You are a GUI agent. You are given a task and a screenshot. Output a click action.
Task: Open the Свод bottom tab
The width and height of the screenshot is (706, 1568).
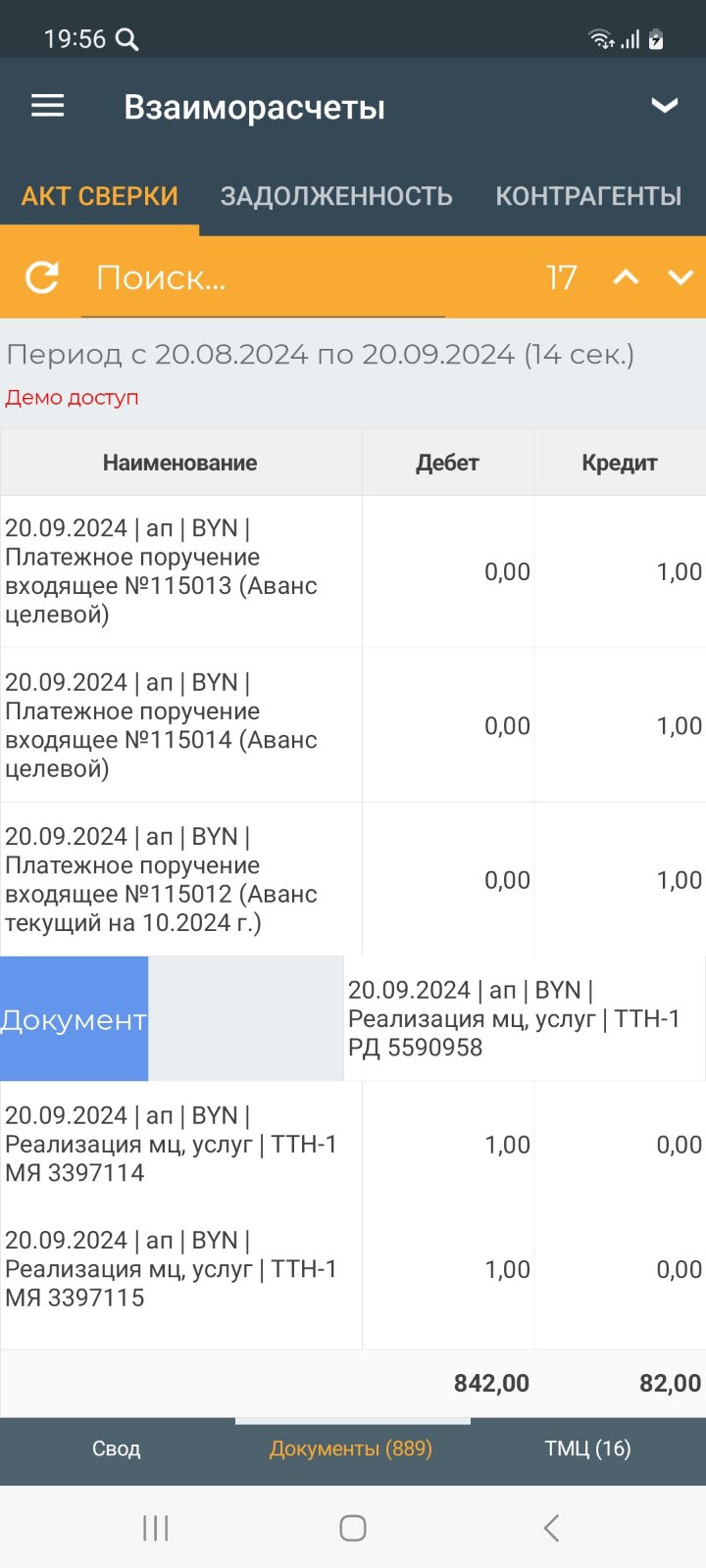pyautogui.click(x=117, y=1448)
